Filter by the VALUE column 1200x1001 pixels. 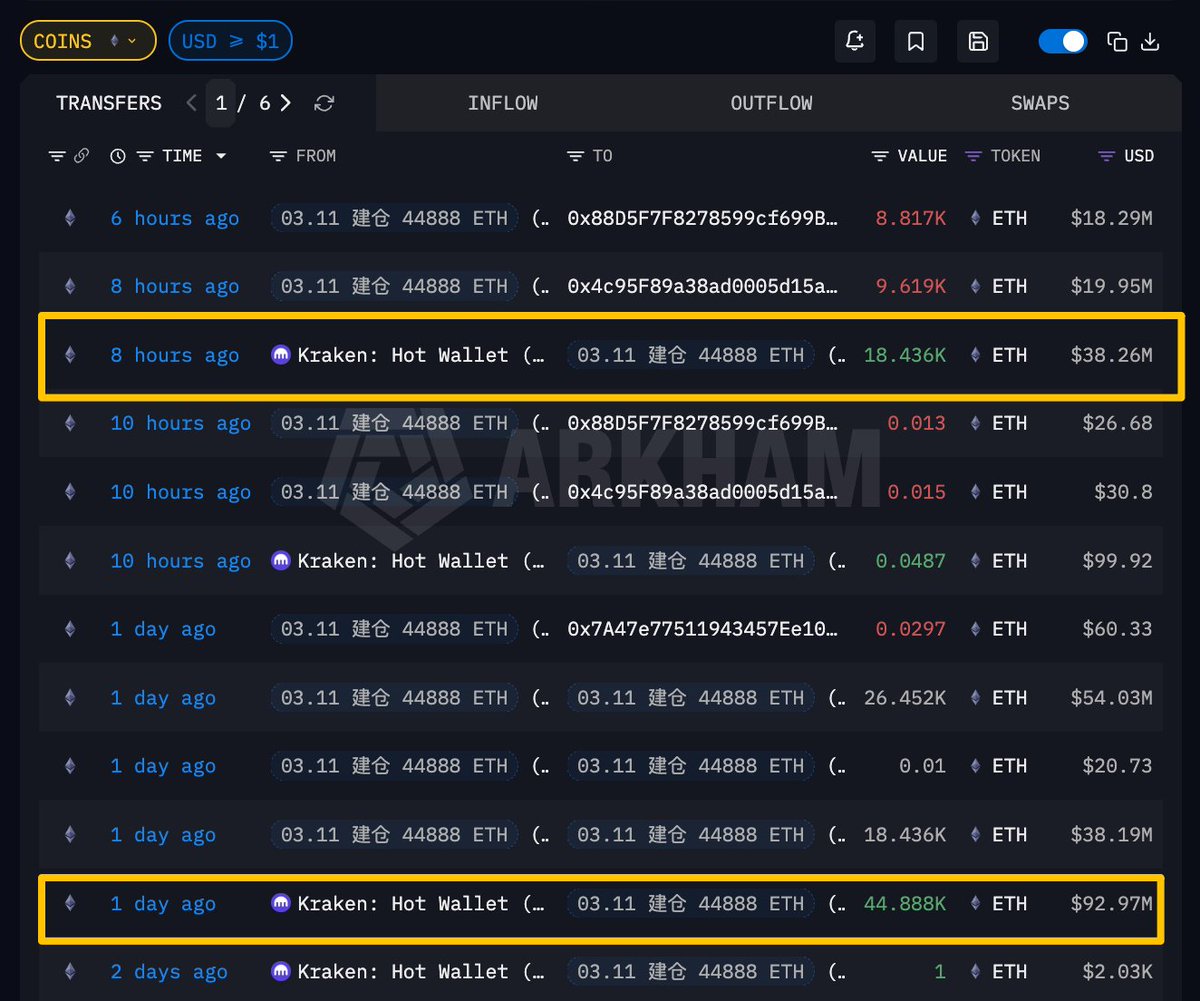click(x=880, y=156)
